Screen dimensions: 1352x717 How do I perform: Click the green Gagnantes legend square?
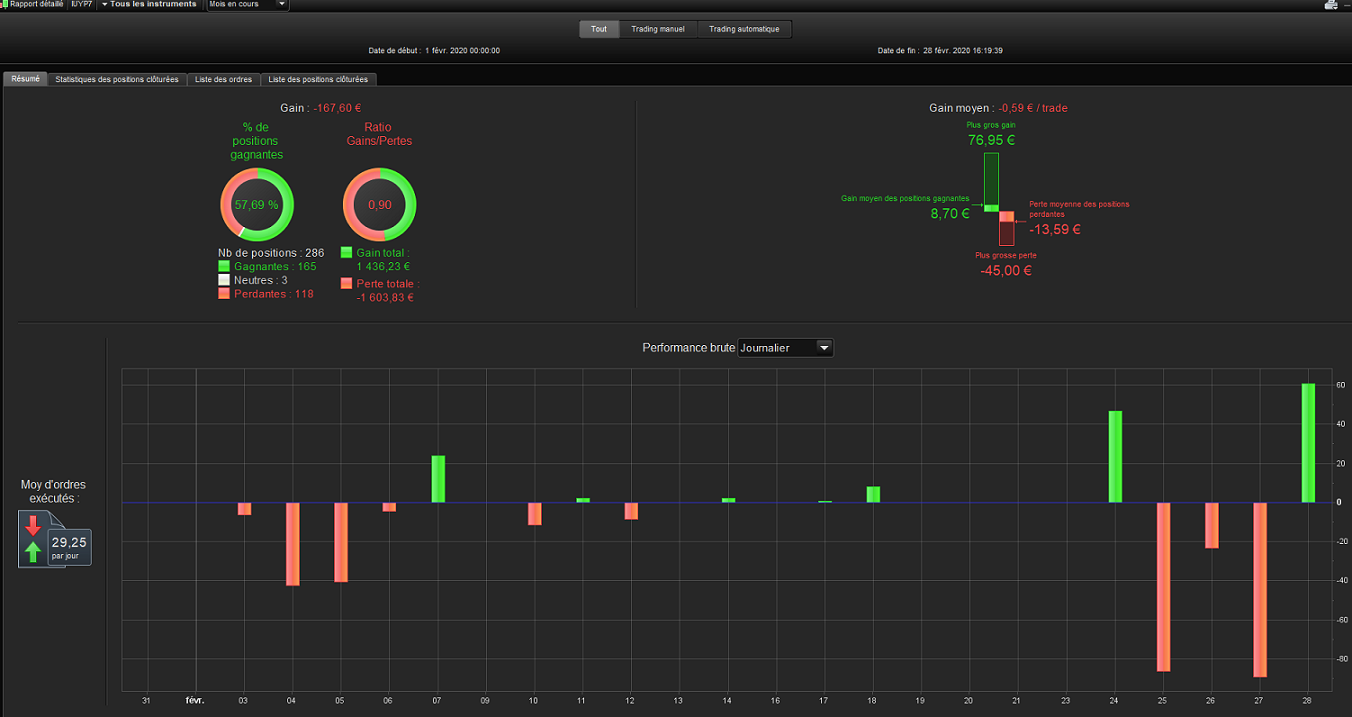[x=224, y=267]
